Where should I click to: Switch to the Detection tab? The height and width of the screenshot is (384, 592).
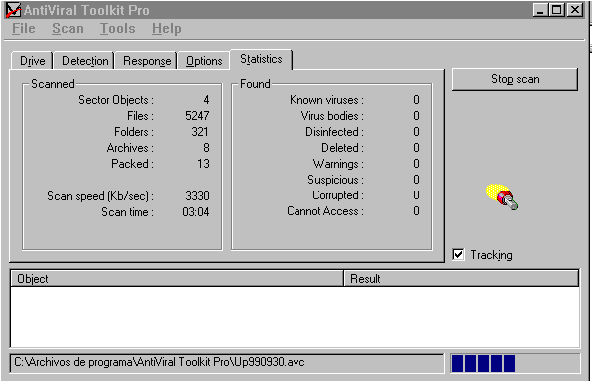click(85, 61)
